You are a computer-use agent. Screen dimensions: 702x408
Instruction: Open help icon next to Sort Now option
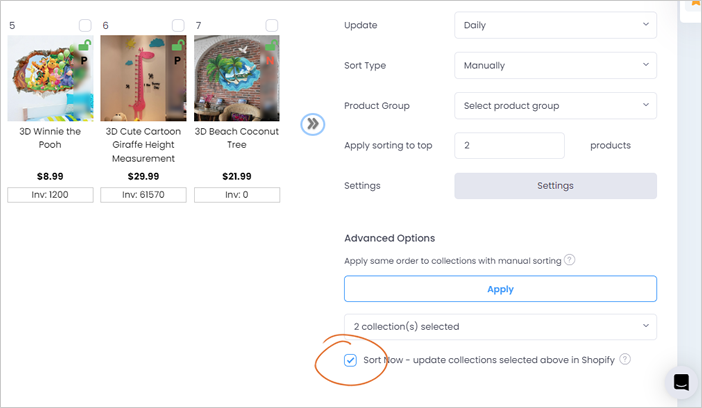(x=625, y=359)
